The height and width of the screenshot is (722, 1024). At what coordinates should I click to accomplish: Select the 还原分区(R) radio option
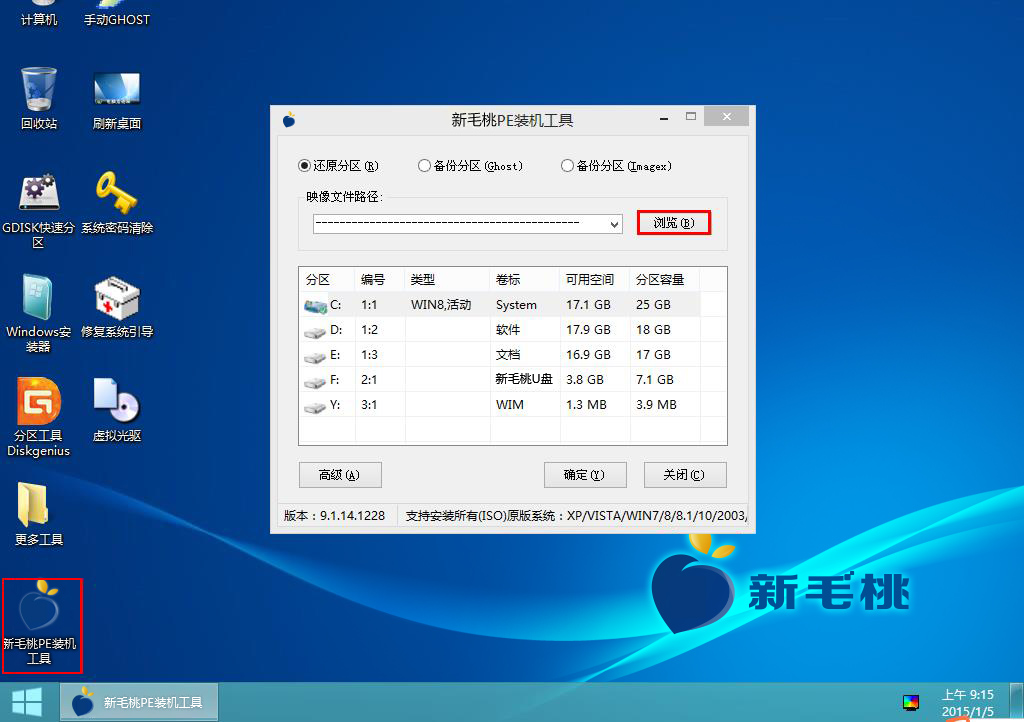coord(338,166)
